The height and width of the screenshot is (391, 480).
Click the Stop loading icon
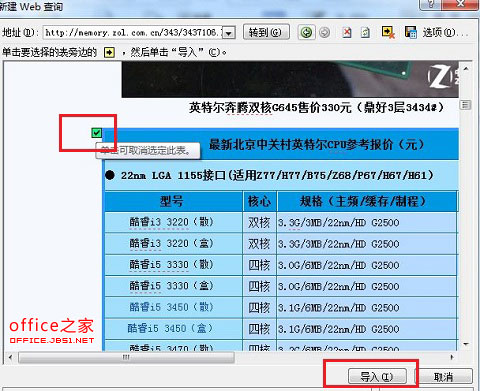click(x=347, y=33)
